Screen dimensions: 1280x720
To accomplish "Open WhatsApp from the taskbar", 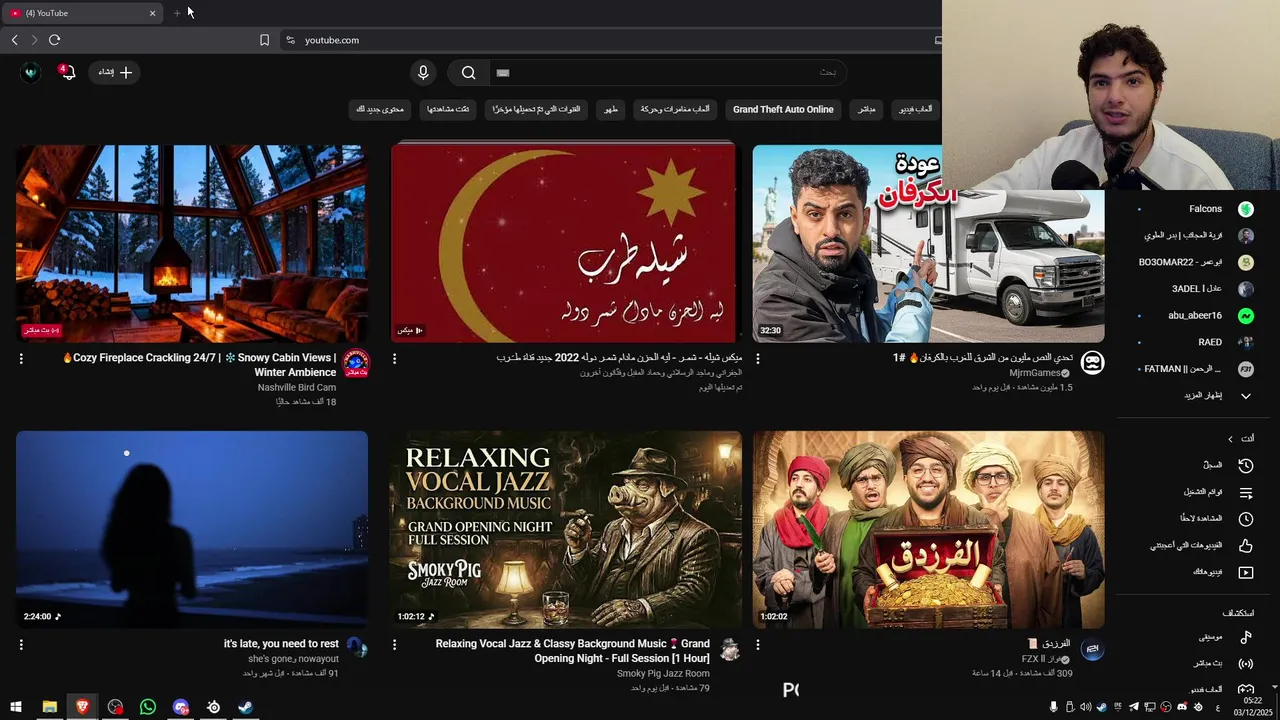I will point(148,707).
